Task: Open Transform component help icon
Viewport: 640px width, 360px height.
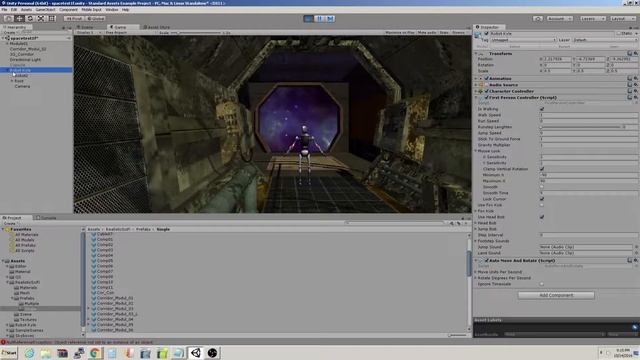Action: 629,53
